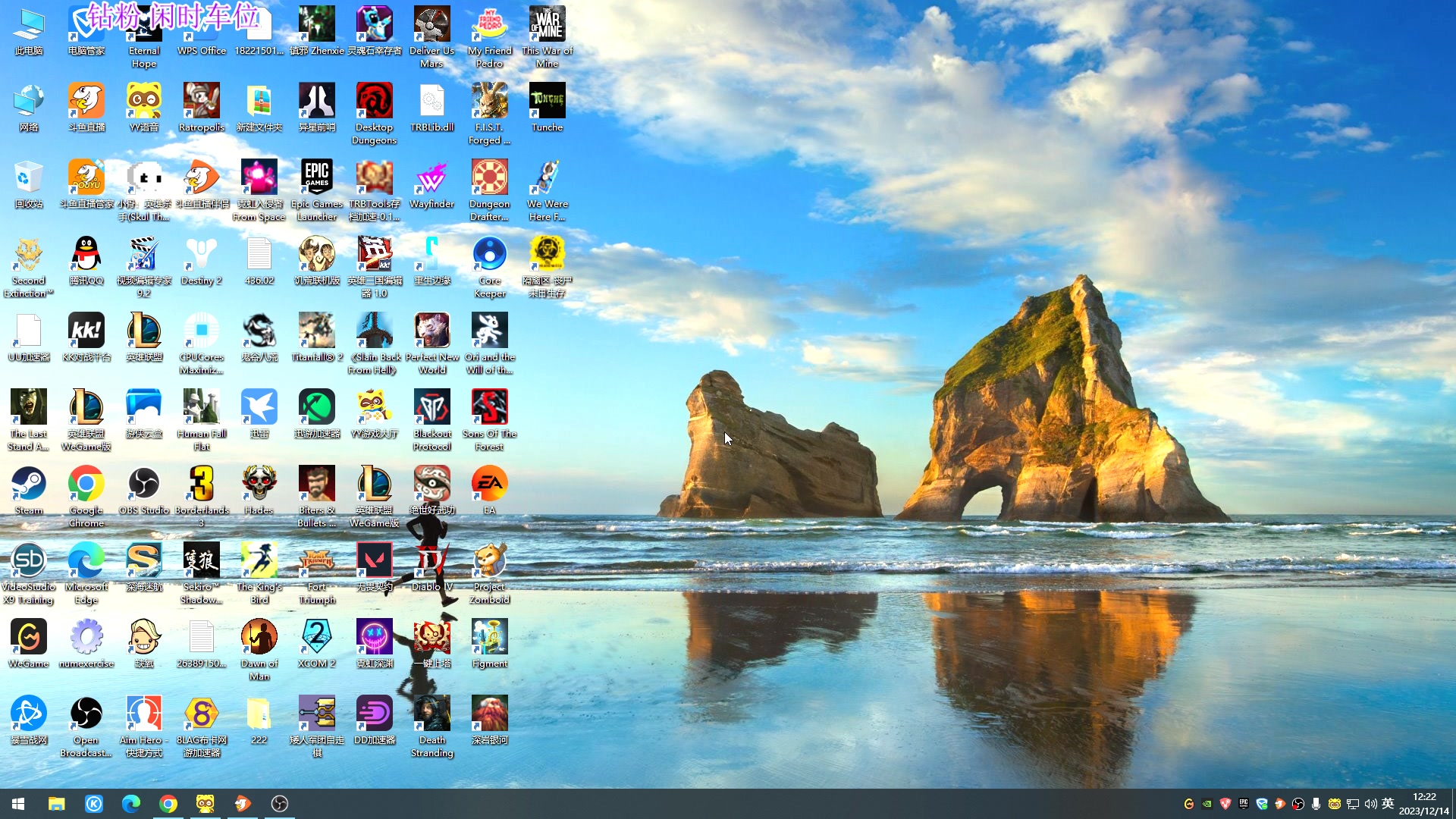Select the Biters & Bullets shortcut

[317, 497]
